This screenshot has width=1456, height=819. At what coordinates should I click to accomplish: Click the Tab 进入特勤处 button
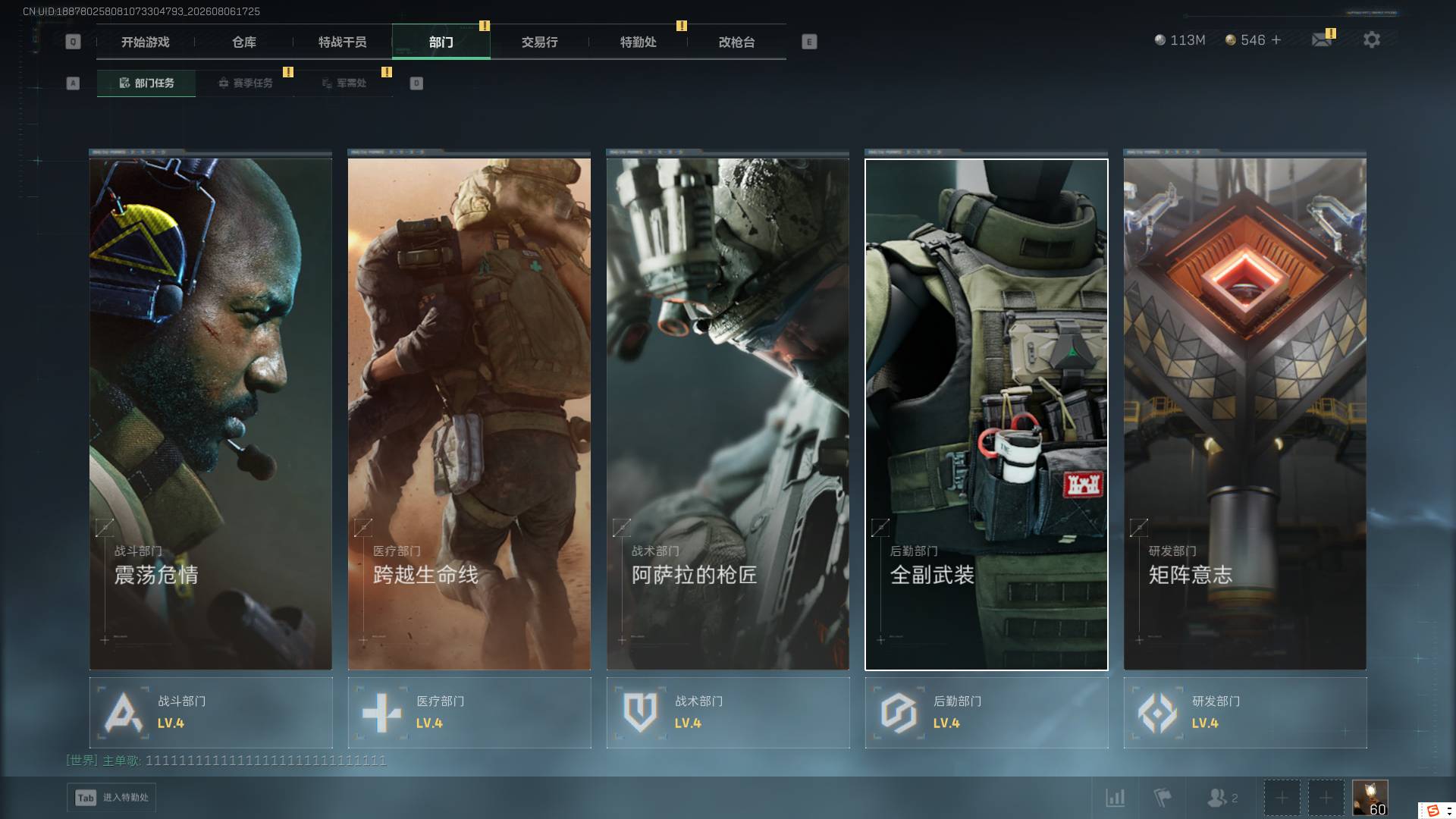[x=111, y=798]
